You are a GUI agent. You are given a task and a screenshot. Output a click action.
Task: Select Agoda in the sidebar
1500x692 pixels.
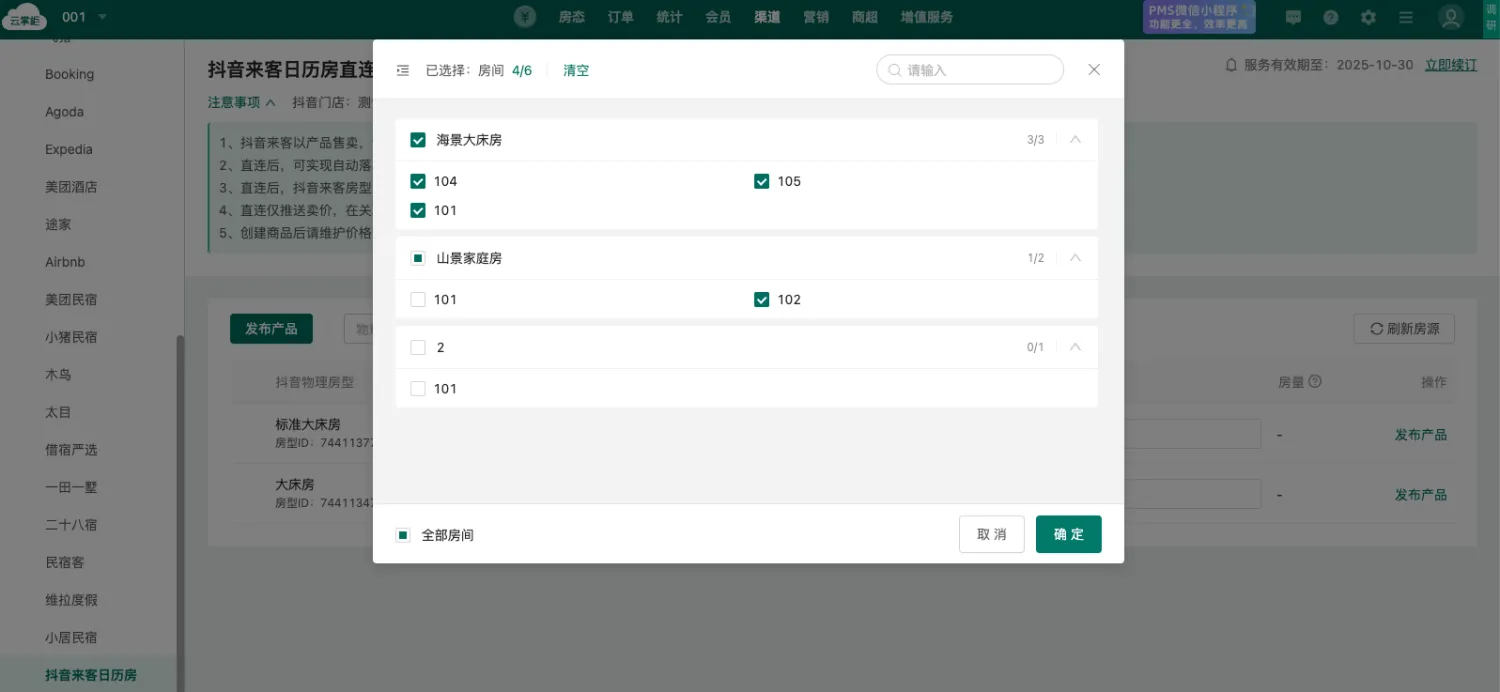tap(65, 112)
